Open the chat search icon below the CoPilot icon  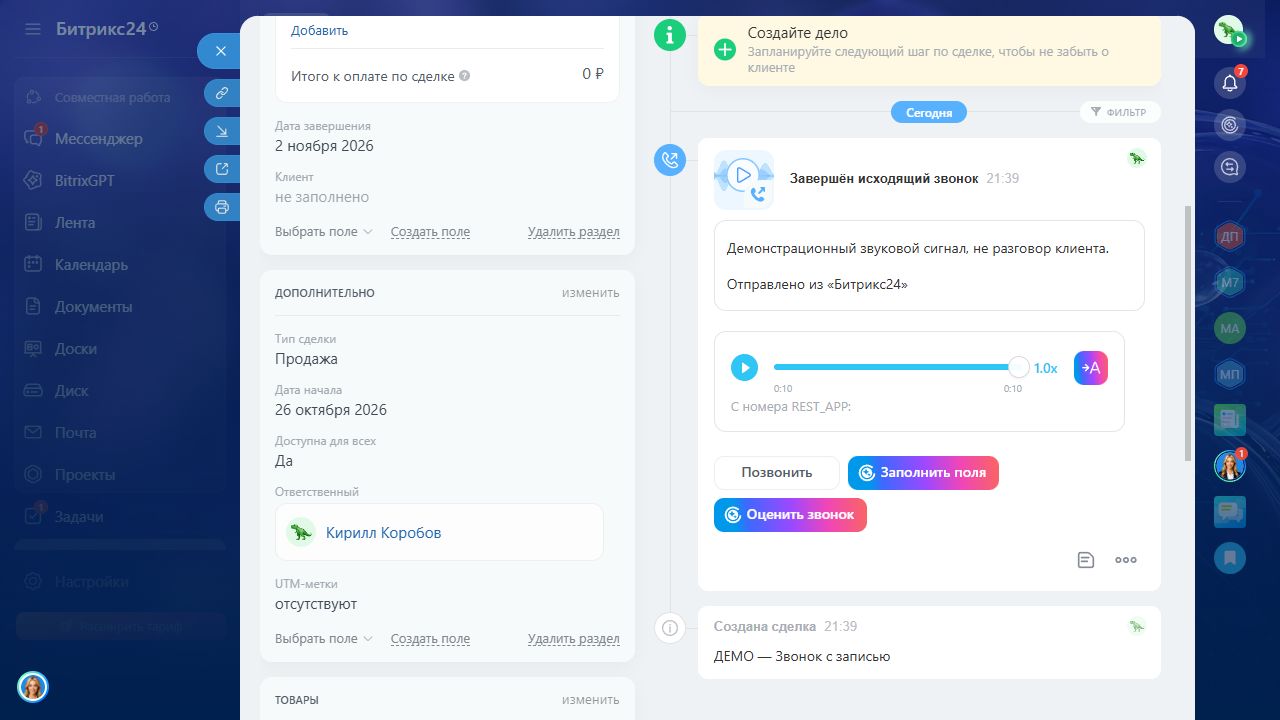click(x=1230, y=167)
